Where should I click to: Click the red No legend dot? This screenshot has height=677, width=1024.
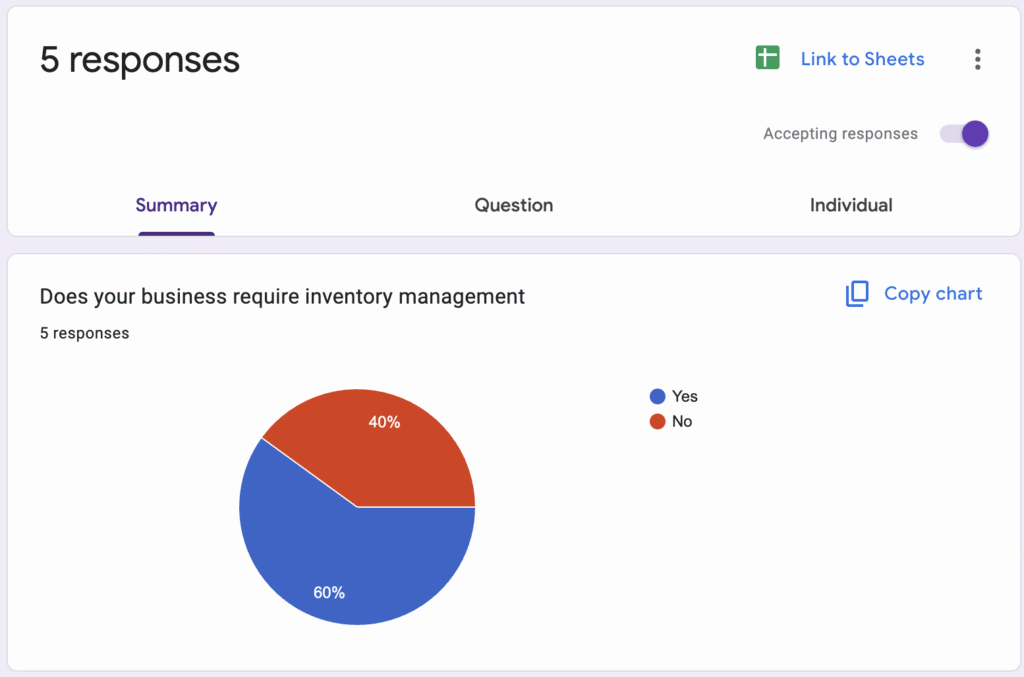tap(657, 422)
